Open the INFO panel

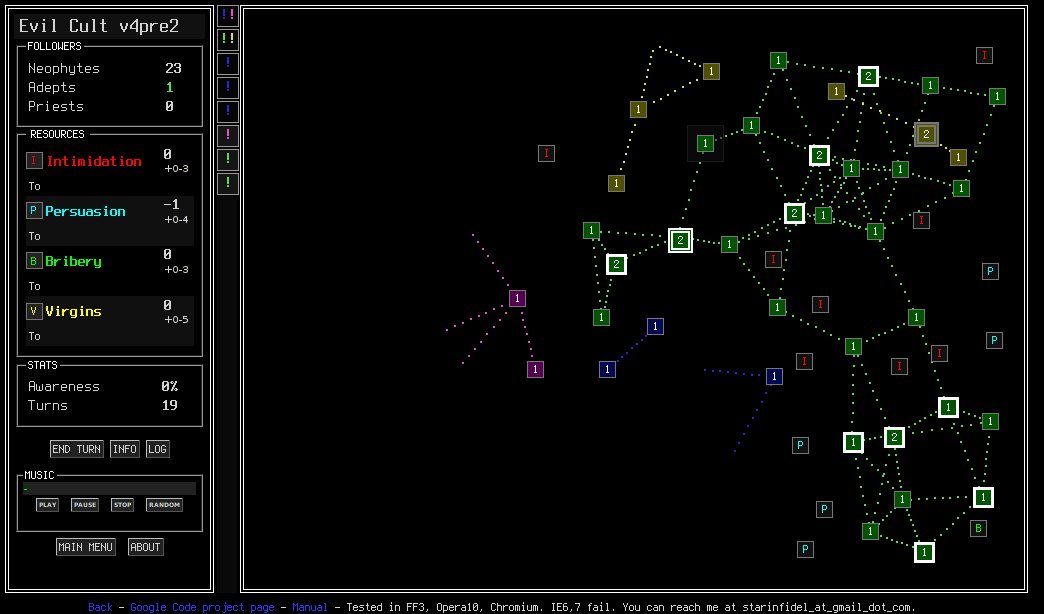(x=125, y=449)
